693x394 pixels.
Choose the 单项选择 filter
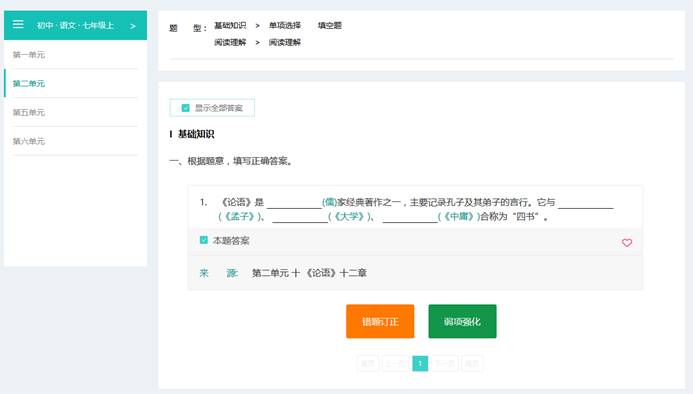[285, 26]
